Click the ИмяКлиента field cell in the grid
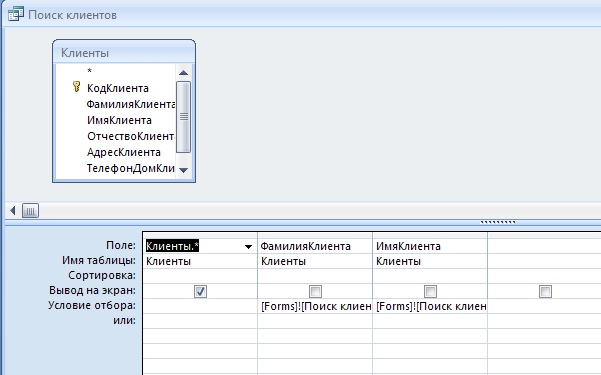 click(x=430, y=246)
